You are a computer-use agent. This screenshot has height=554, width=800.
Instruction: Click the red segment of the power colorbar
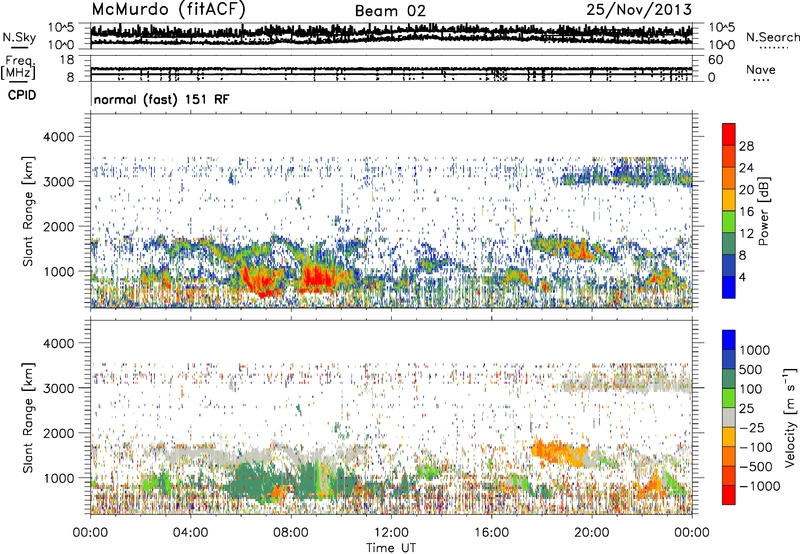(x=729, y=134)
